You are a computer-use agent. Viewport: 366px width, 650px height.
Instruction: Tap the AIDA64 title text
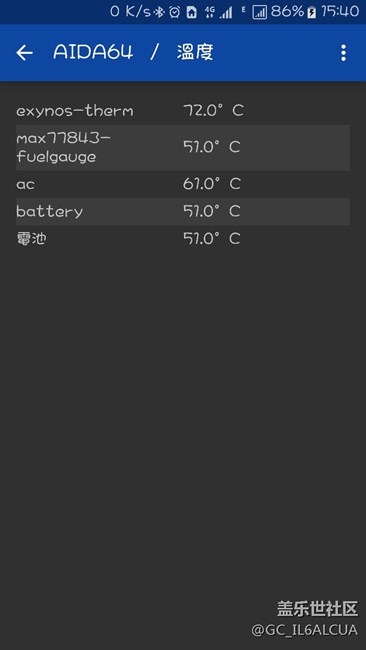pyautogui.click(x=93, y=53)
